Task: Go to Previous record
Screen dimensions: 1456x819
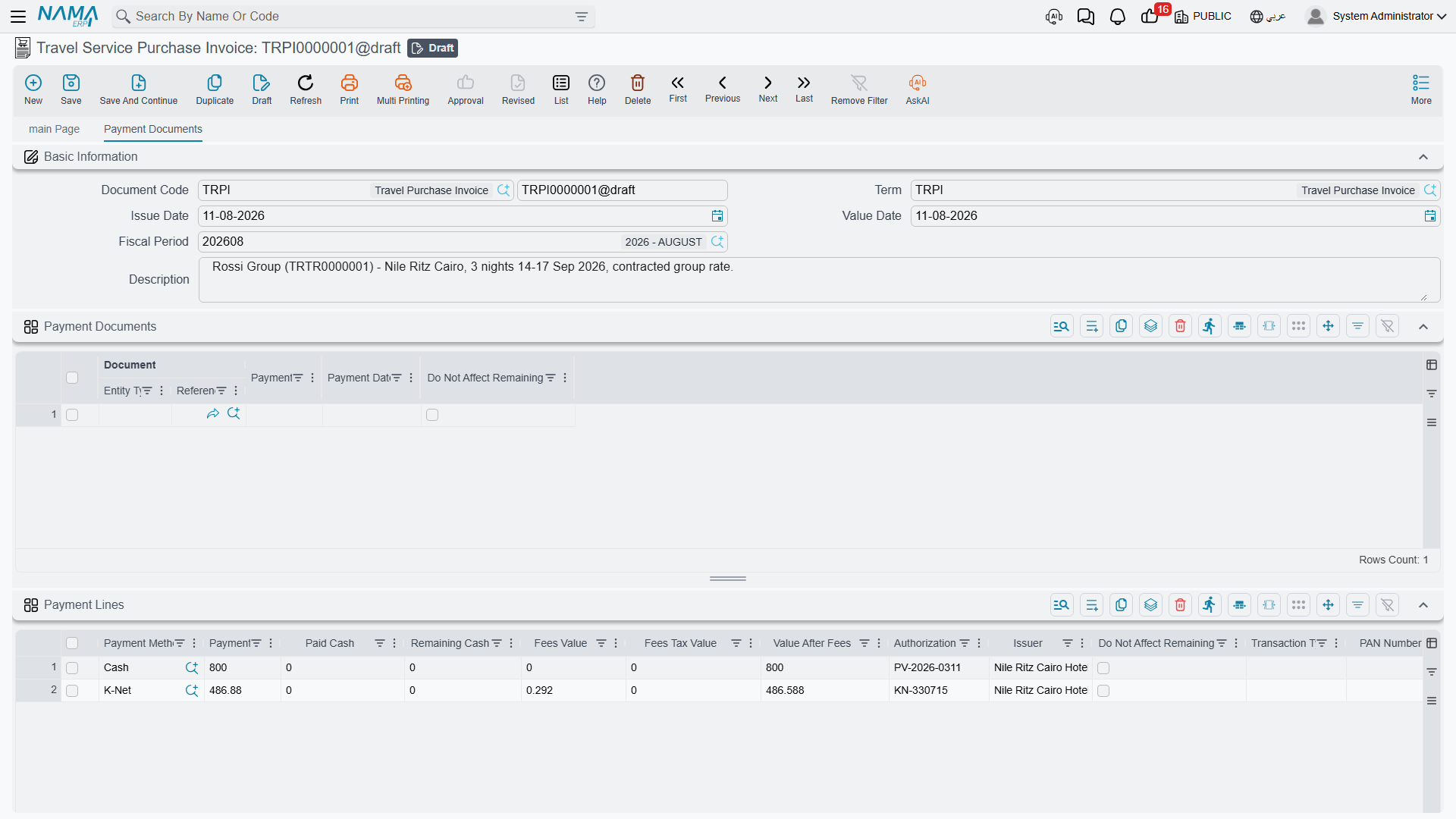Action: (x=723, y=89)
